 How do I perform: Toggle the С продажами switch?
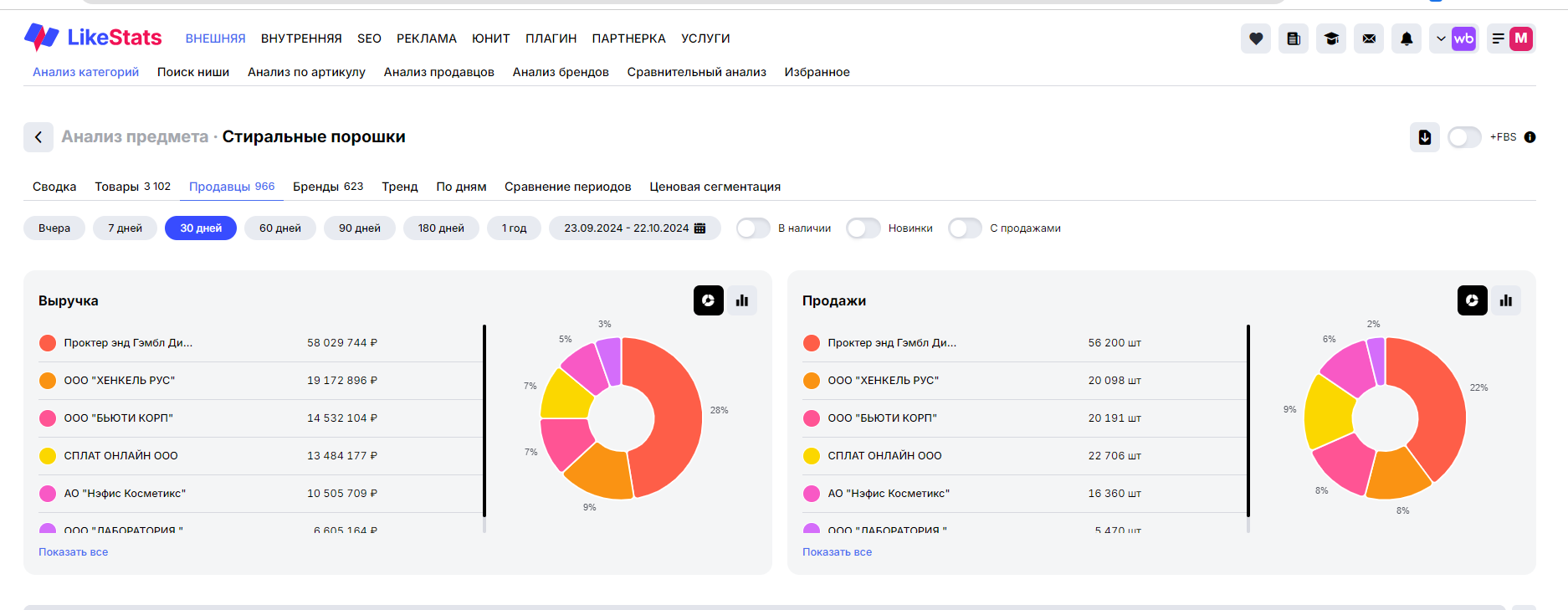[965, 228]
